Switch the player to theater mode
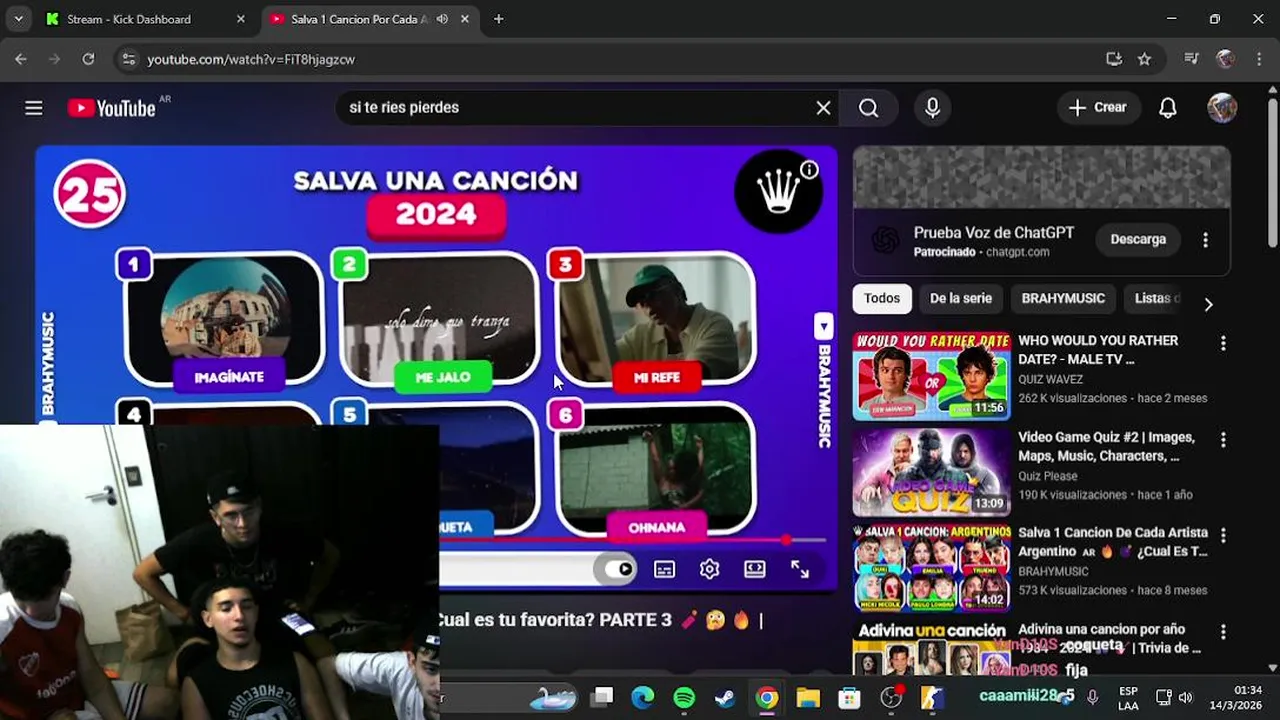The height and width of the screenshot is (720, 1280). click(755, 569)
